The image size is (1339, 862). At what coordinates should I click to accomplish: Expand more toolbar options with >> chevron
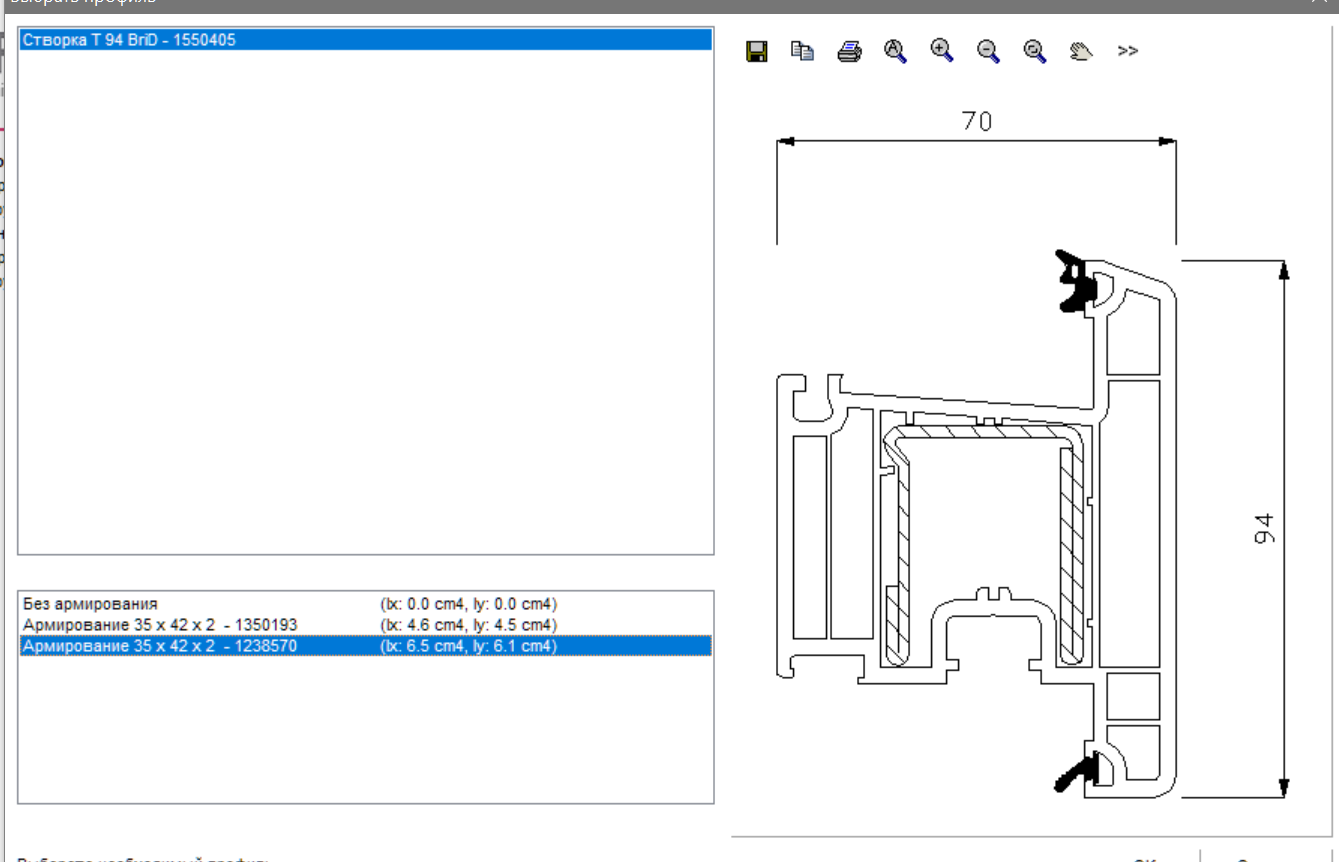[x=1128, y=51]
